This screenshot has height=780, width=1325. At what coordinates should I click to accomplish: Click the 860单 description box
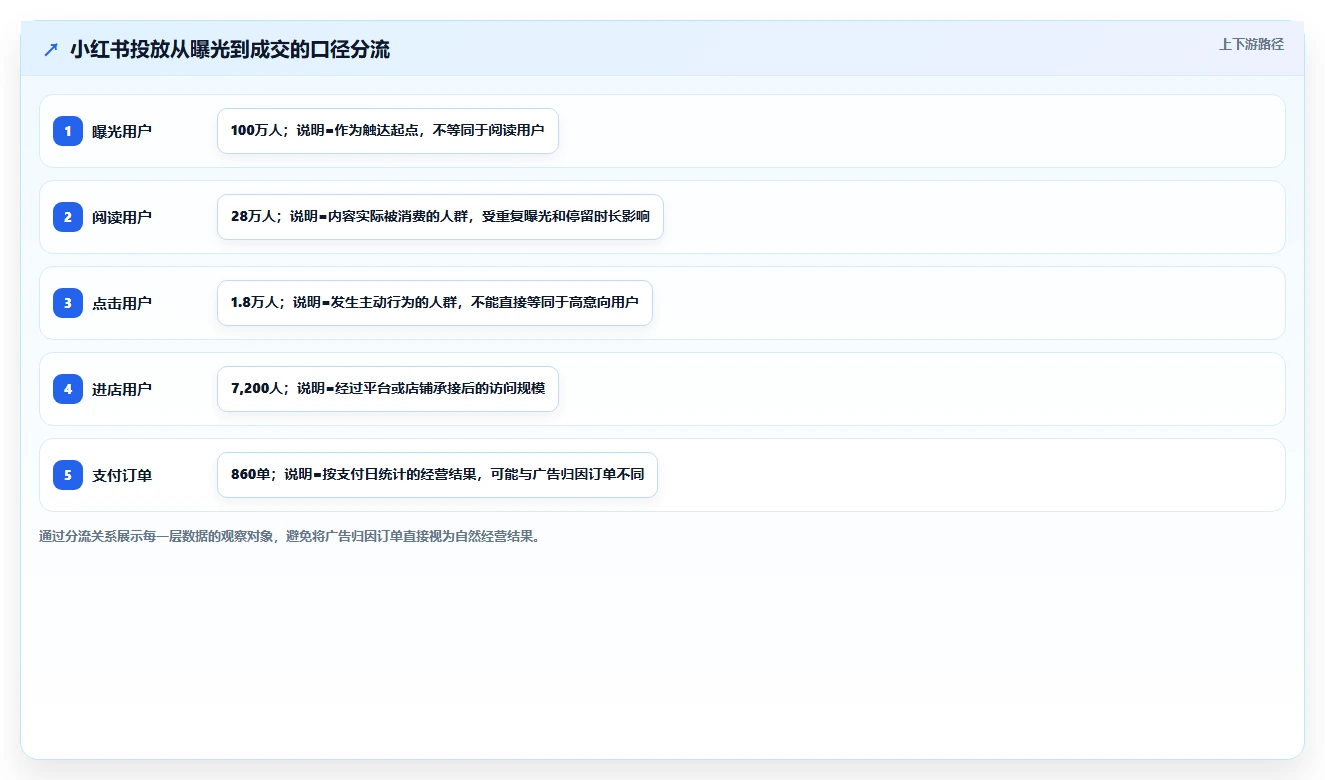[437, 475]
